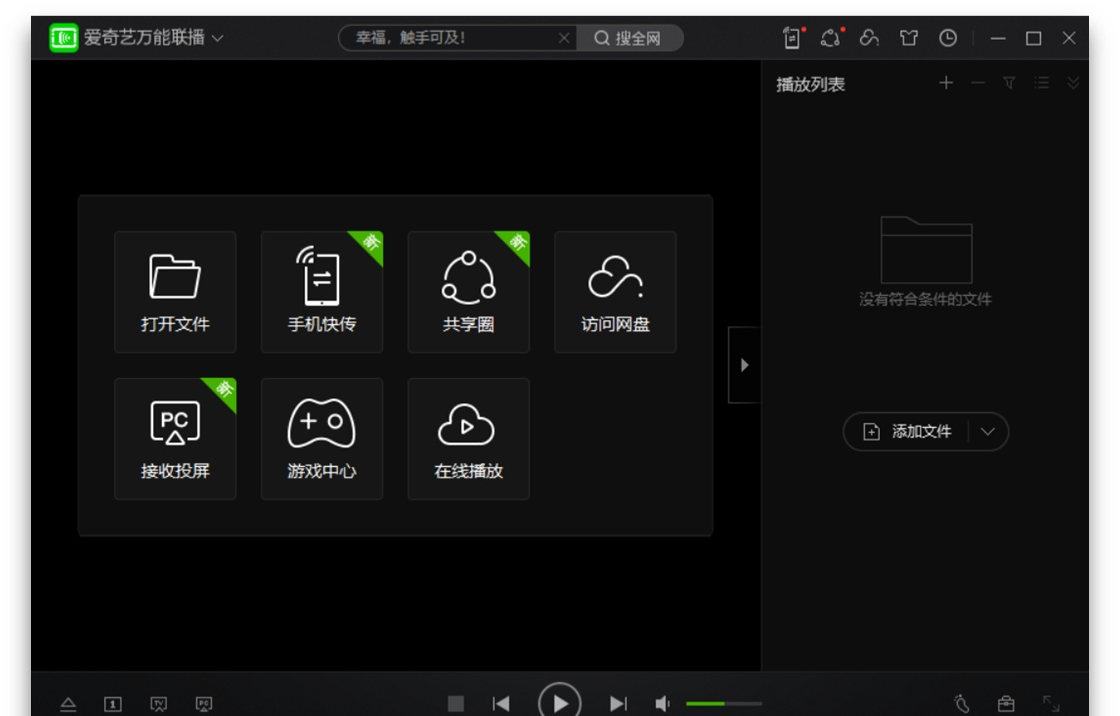
Task: Switch the playlist view mode
Action: [1043, 84]
